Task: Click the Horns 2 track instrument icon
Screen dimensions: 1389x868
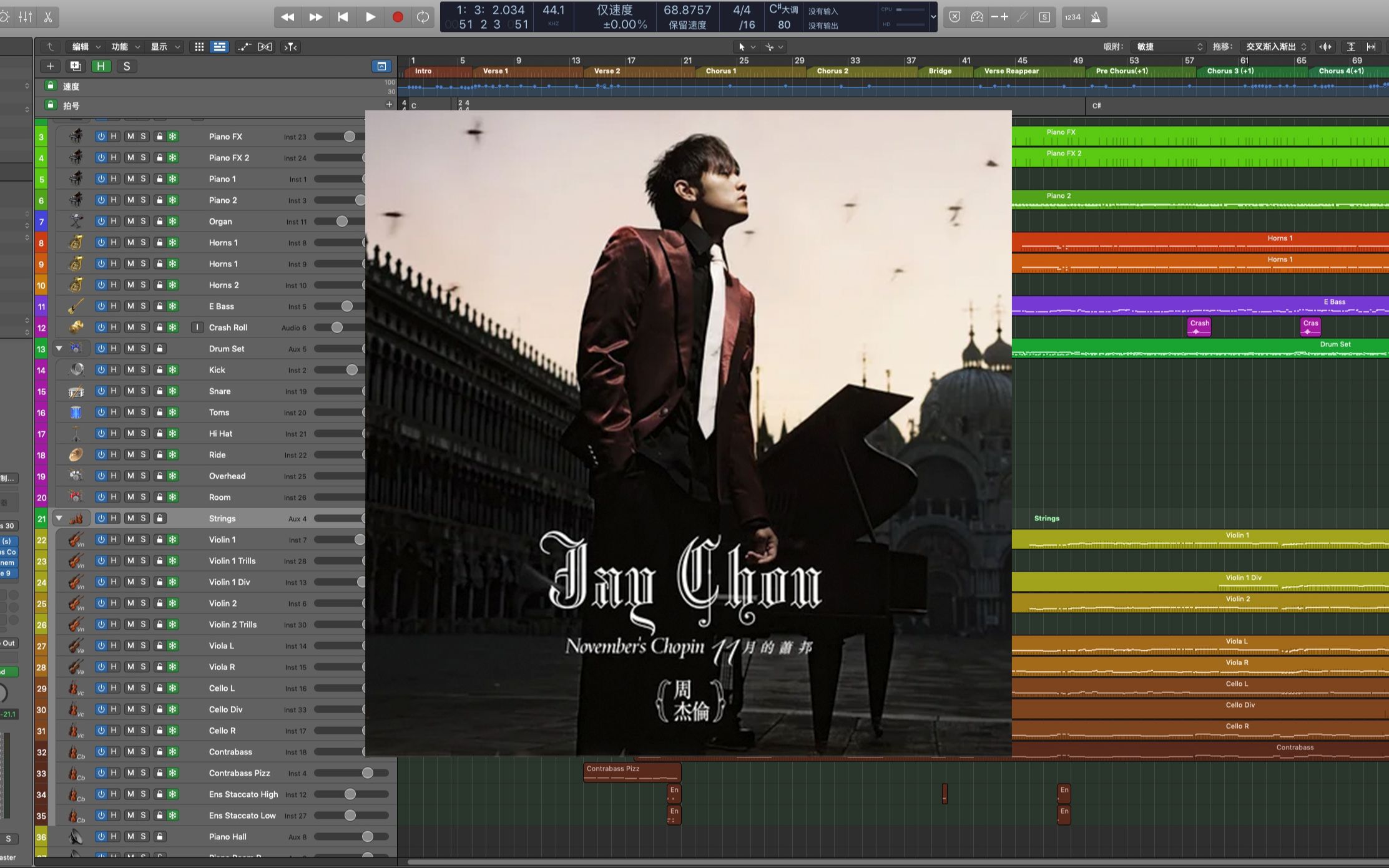Action: (76, 285)
